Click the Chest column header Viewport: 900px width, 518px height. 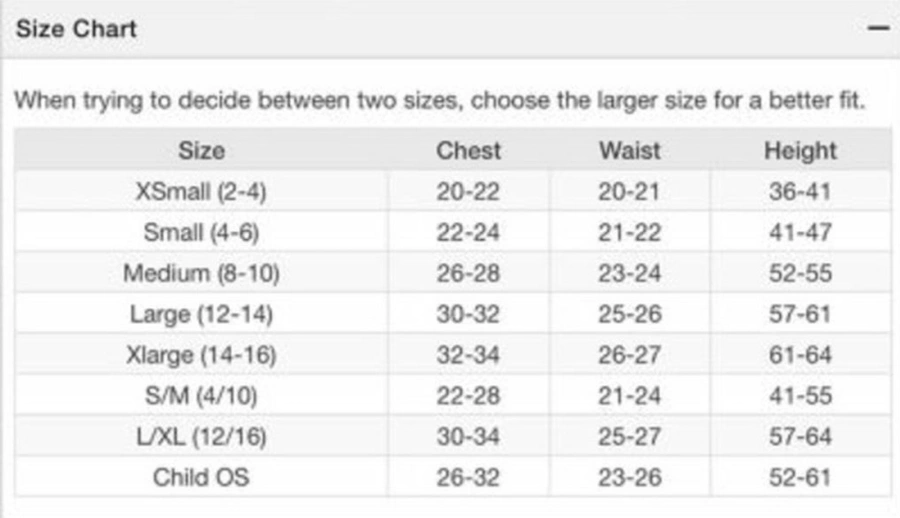coord(468,151)
